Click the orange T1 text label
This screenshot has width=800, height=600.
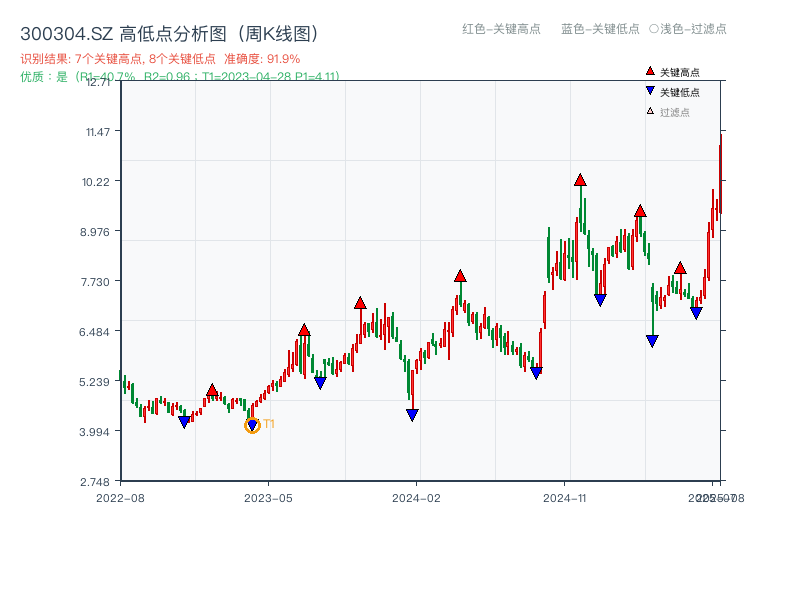tap(269, 424)
